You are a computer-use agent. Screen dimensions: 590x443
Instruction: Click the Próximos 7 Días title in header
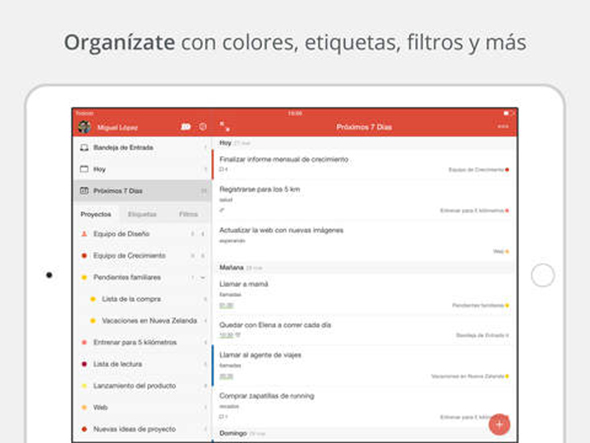coord(364,127)
